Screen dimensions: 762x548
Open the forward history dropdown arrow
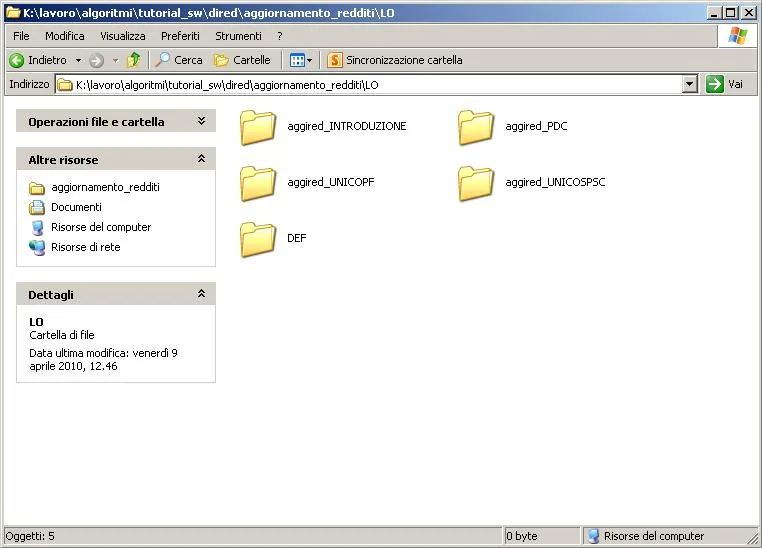click(115, 60)
